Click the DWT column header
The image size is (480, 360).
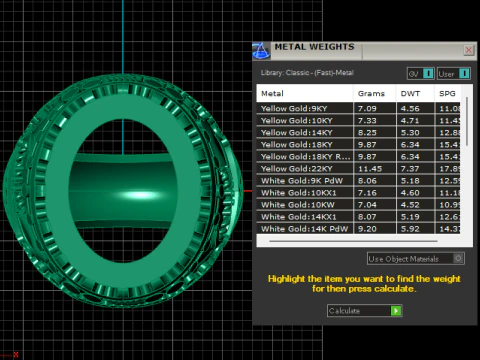tap(415, 93)
